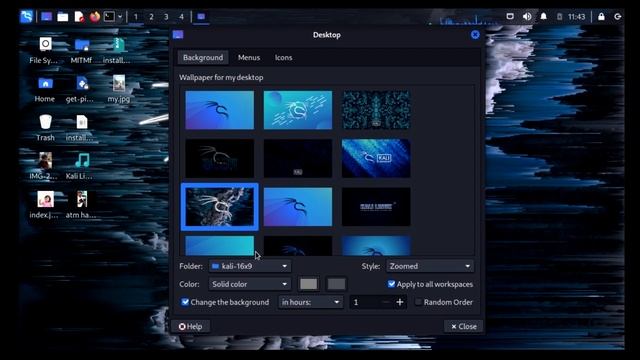This screenshot has width=640, height=360.
Task: Select the Desktop window taskbar button
Action: 201,17
